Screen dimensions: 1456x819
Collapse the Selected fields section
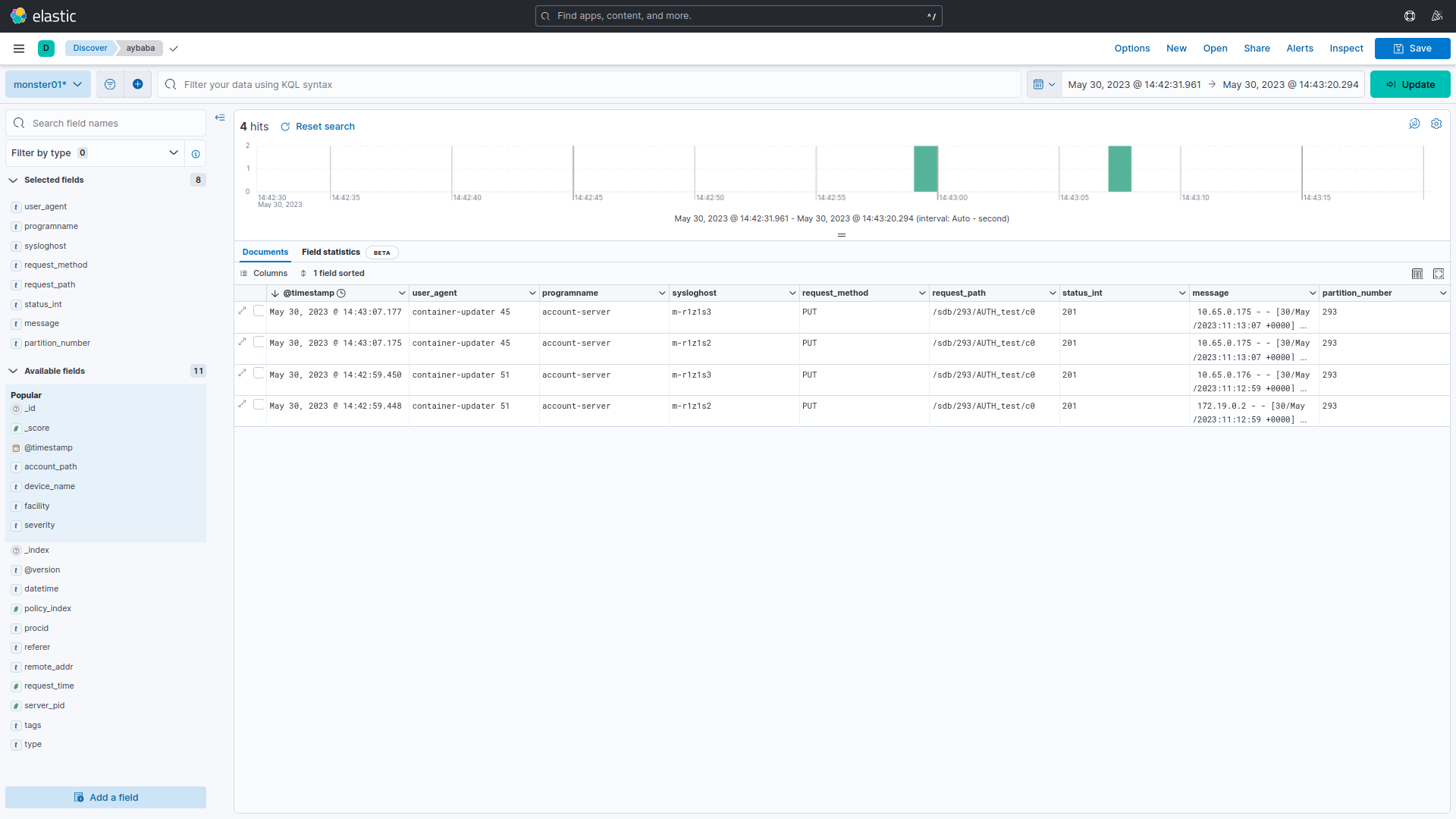pos(13,180)
